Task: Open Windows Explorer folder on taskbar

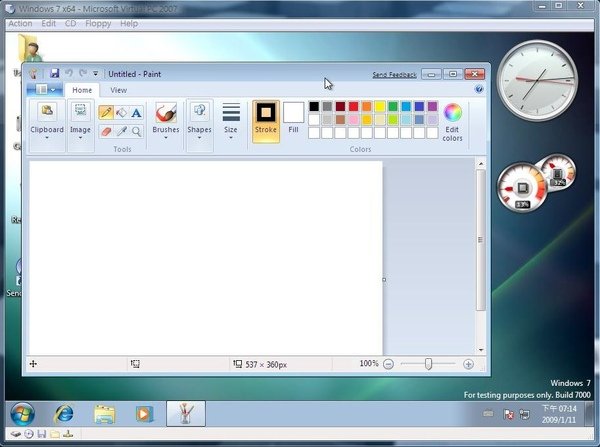Action: click(104, 414)
